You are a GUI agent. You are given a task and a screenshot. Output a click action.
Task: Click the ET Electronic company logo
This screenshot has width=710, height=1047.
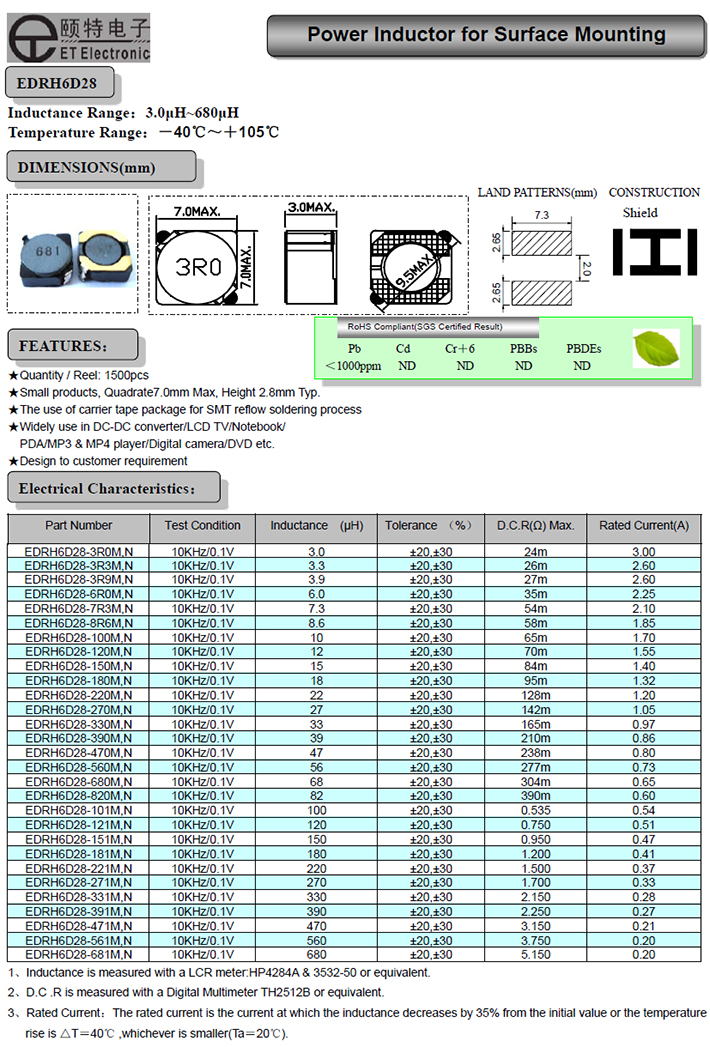78,36
